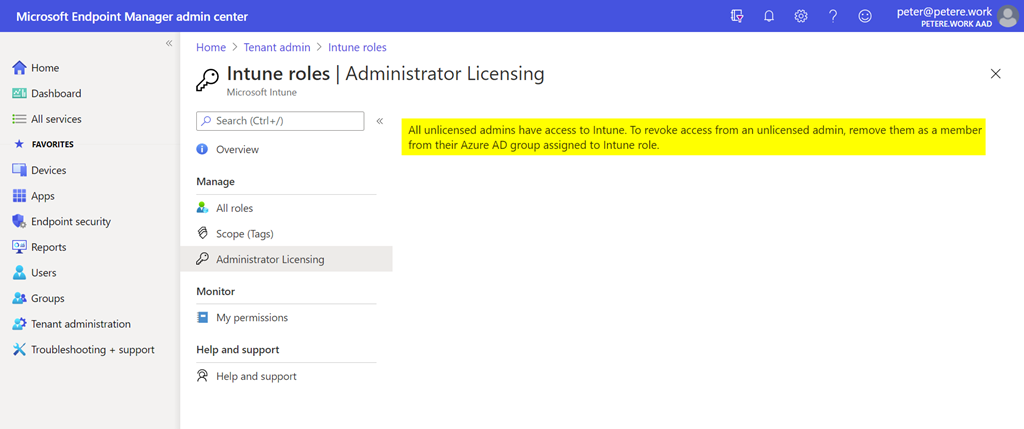Collapse the left navigation sidebar
1024x429 pixels.
(x=169, y=44)
